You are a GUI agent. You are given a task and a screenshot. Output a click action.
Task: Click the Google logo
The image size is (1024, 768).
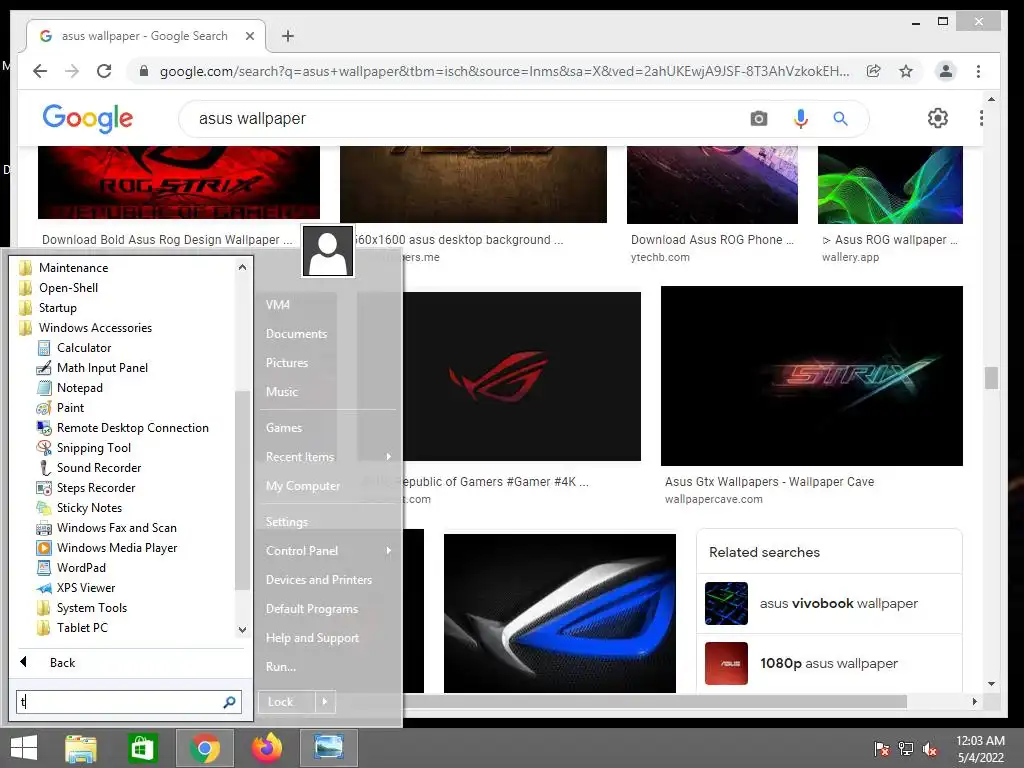(88, 118)
